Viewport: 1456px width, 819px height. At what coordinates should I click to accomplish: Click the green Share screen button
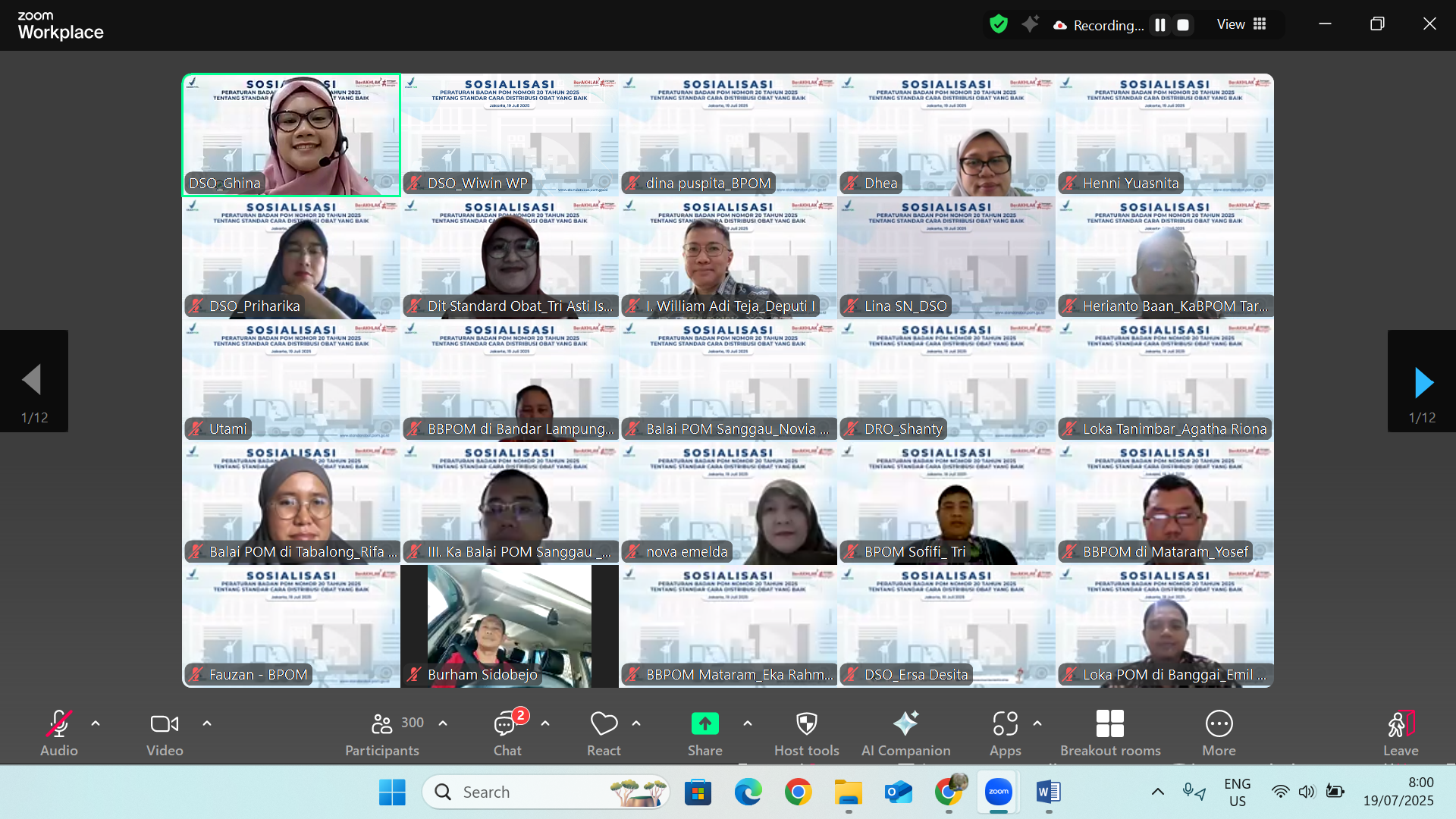tap(704, 724)
